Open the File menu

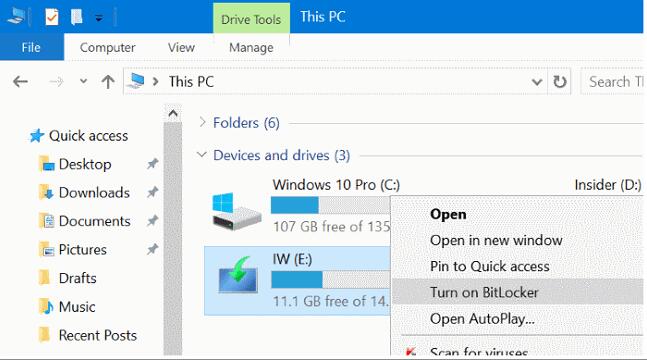click(x=31, y=47)
